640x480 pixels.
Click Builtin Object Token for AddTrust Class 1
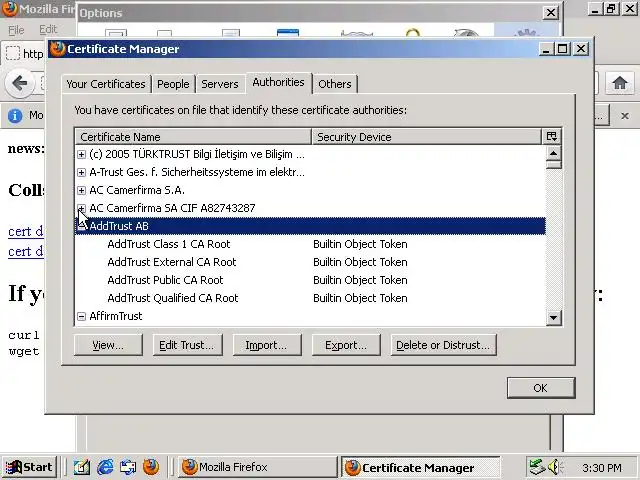(360, 244)
